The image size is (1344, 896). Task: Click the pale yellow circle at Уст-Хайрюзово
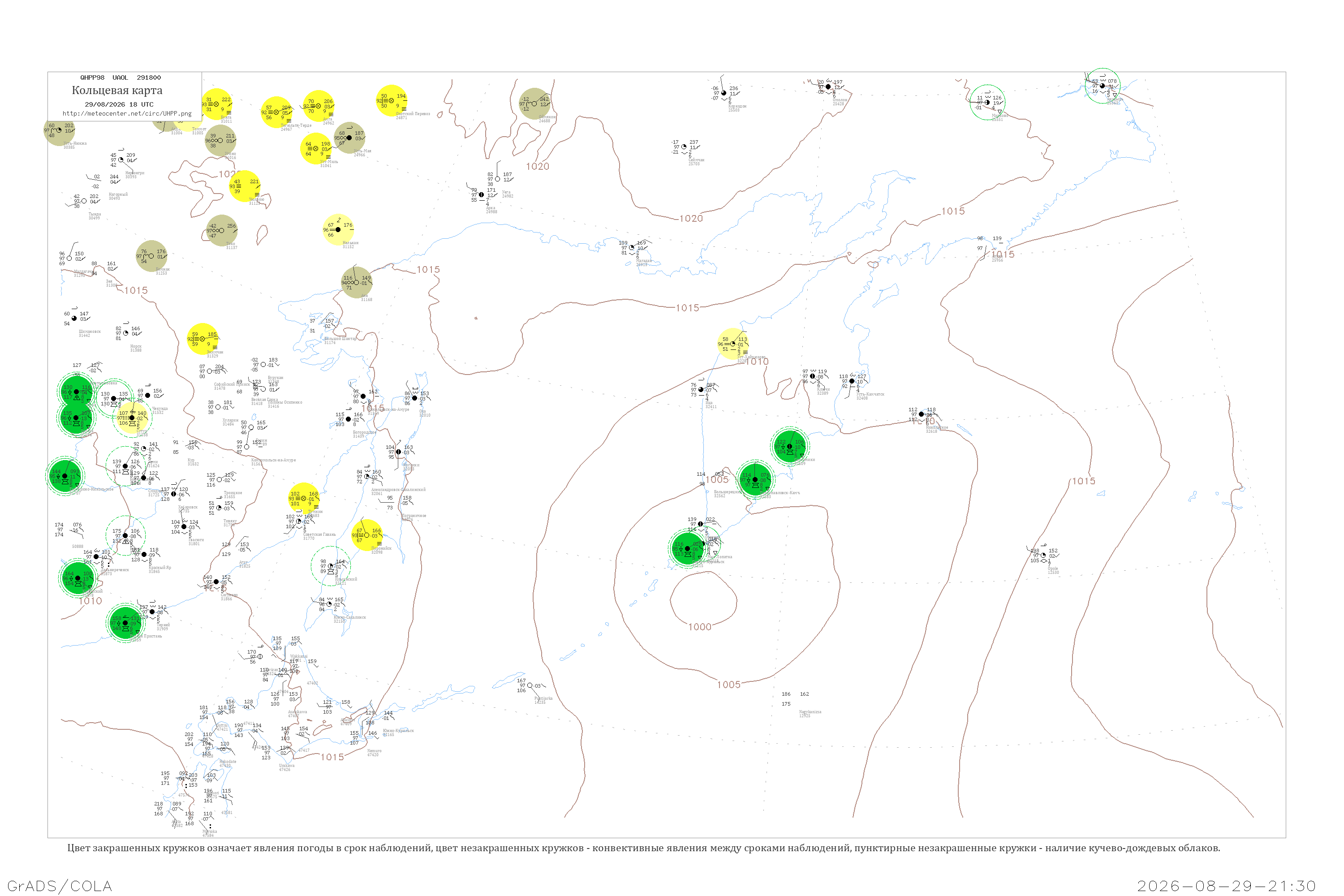coord(732,344)
